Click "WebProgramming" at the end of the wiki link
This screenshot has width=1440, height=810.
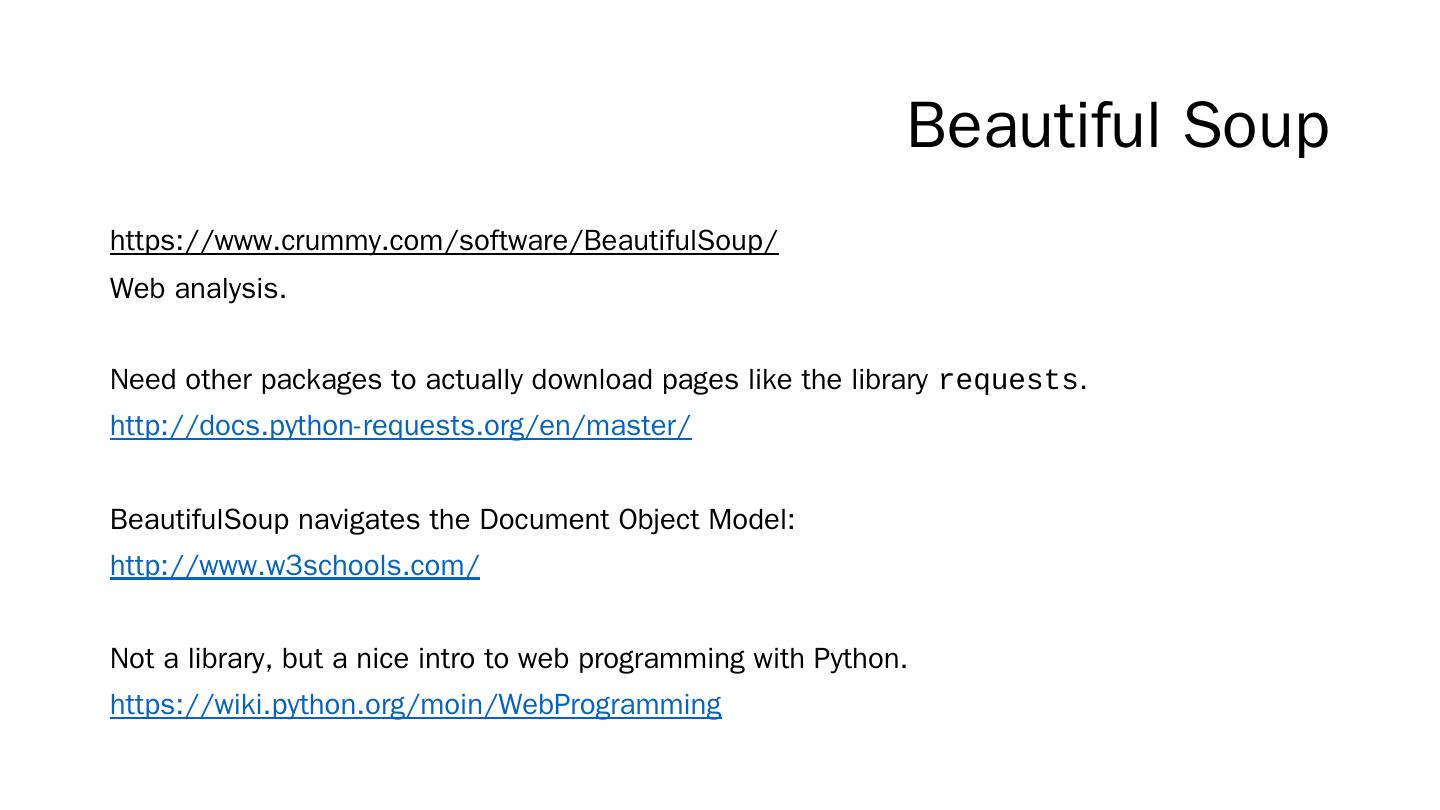[609, 705]
